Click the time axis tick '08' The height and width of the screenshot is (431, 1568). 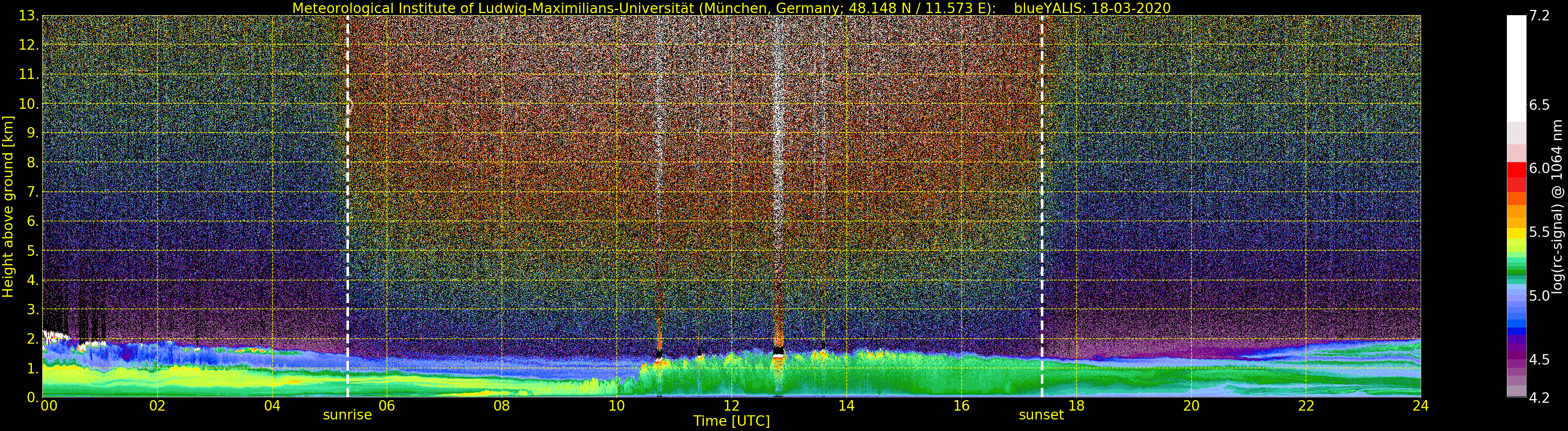502,406
